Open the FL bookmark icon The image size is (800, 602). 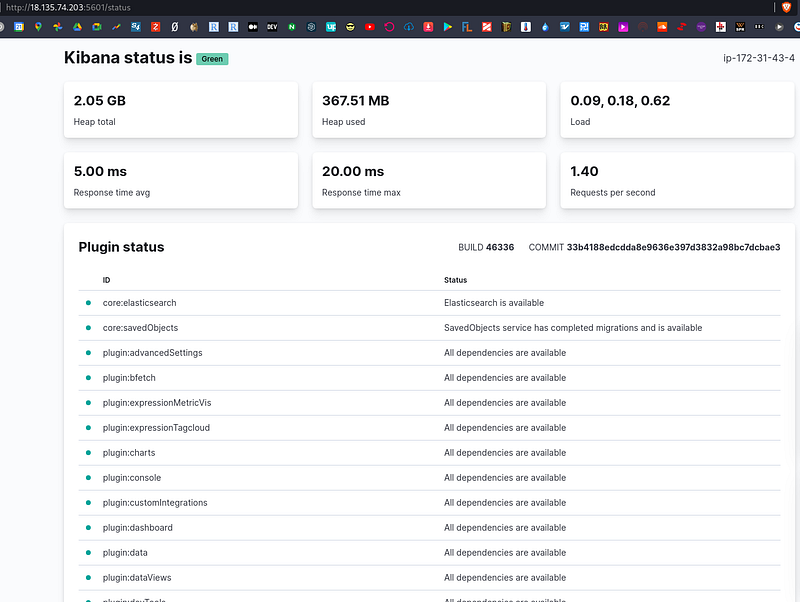coord(467,27)
